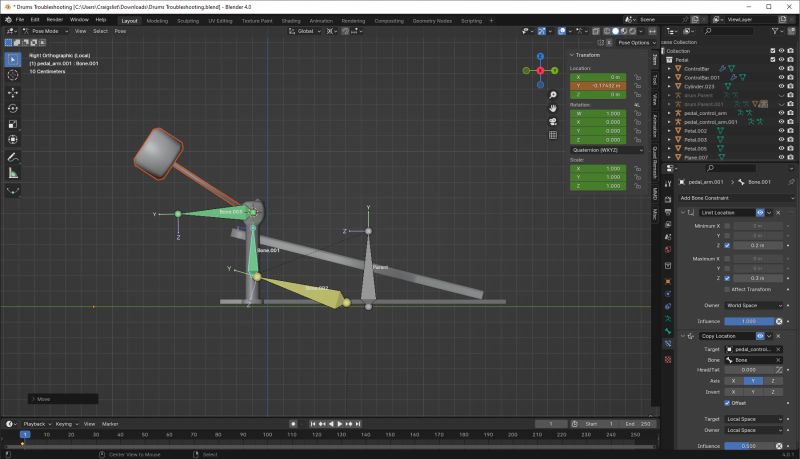
Task: Open the Keying popover in the timeline
Action: click(64, 424)
